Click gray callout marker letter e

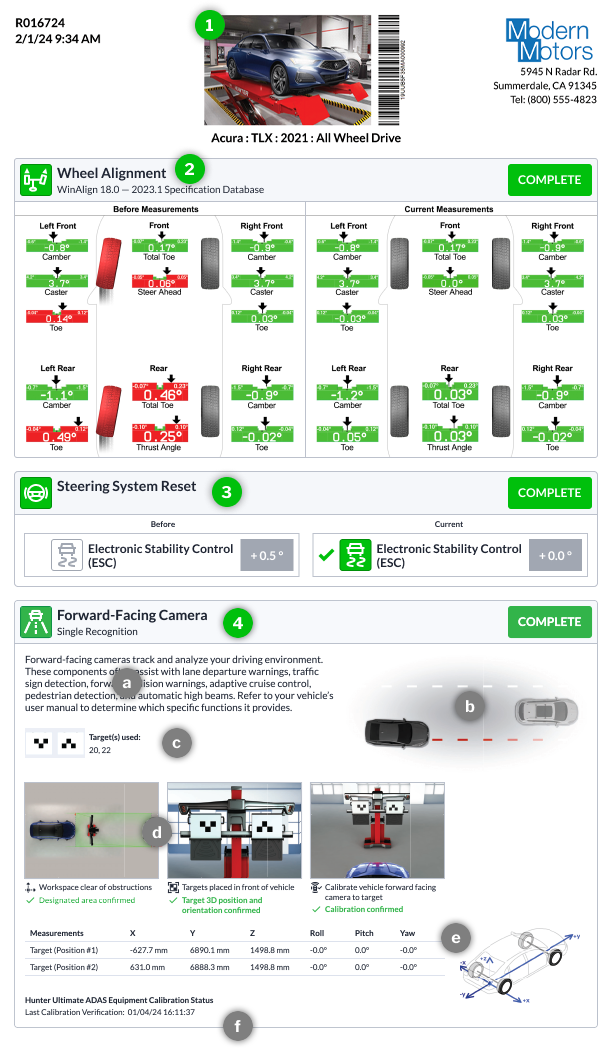[x=456, y=938]
